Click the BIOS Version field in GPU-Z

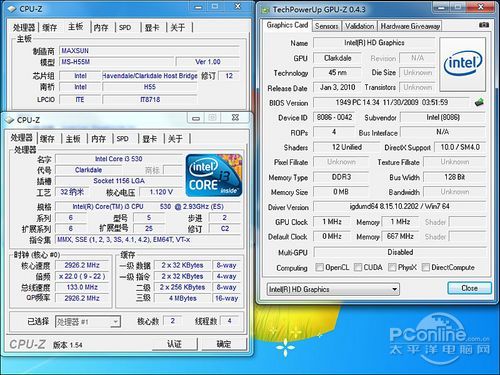[x=392, y=102]
